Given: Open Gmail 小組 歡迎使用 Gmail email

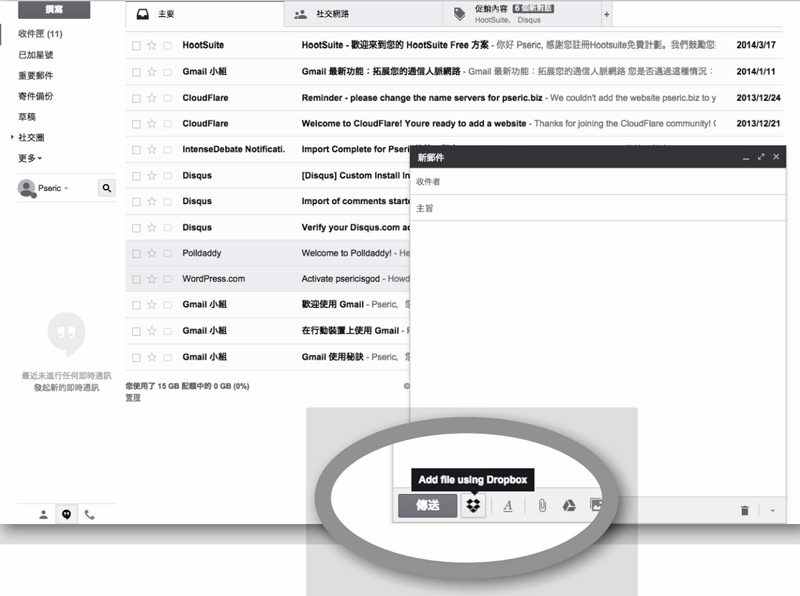Looking at the screenshot, I should coord(332,304).
